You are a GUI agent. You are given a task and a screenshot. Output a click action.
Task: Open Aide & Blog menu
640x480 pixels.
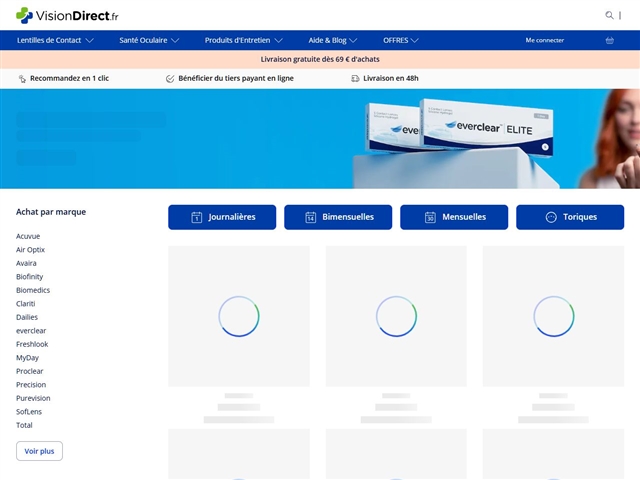pos(327,40)
